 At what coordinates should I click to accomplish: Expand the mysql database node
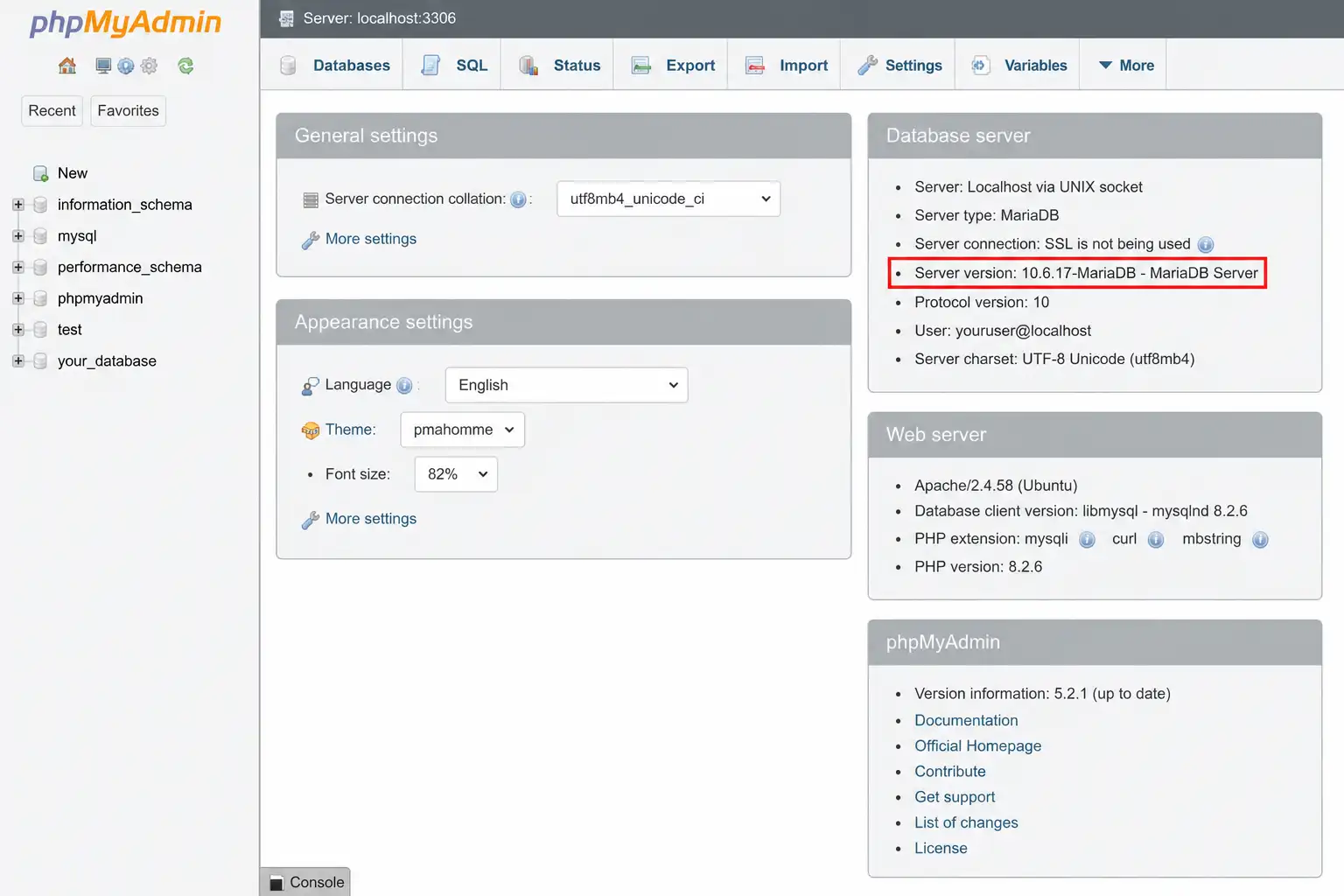click(17, 236)
